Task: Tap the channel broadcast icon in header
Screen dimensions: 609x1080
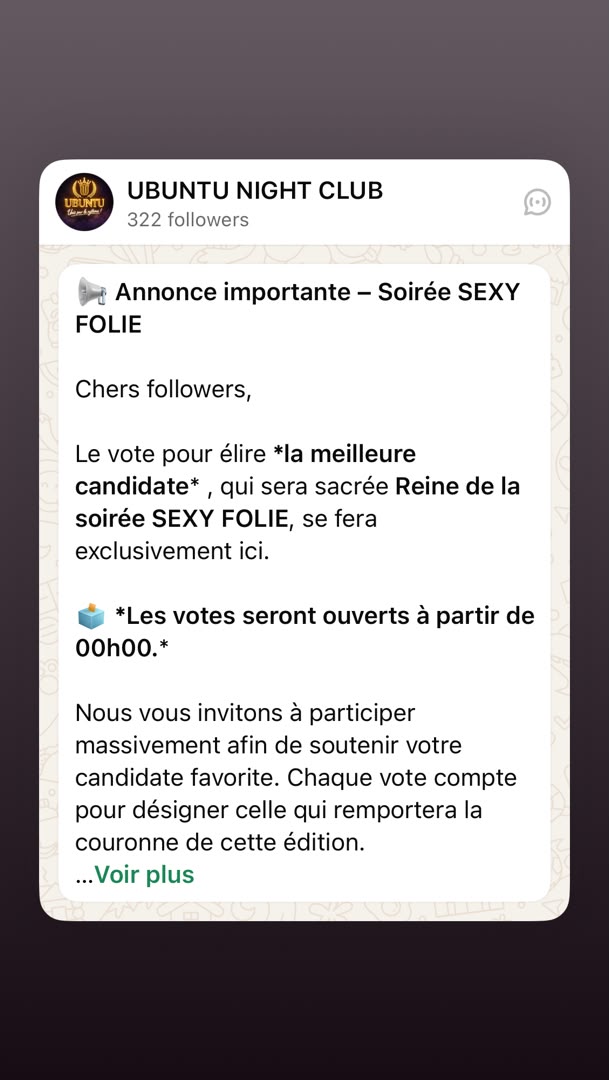Action: coord(537,202)
